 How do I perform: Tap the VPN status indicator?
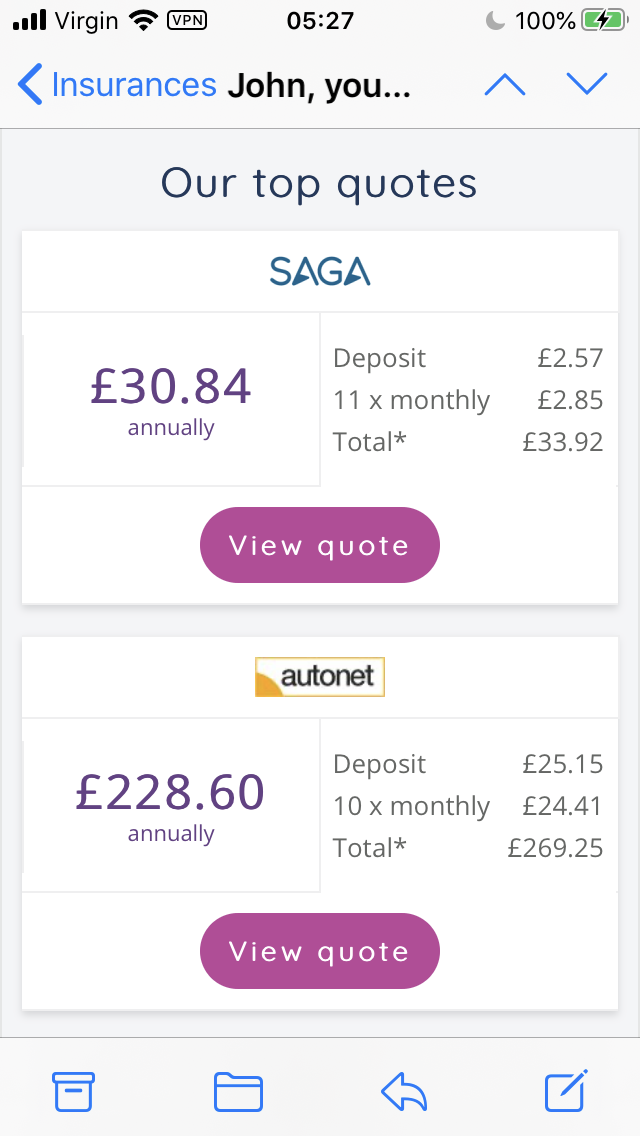coord(187,20)
